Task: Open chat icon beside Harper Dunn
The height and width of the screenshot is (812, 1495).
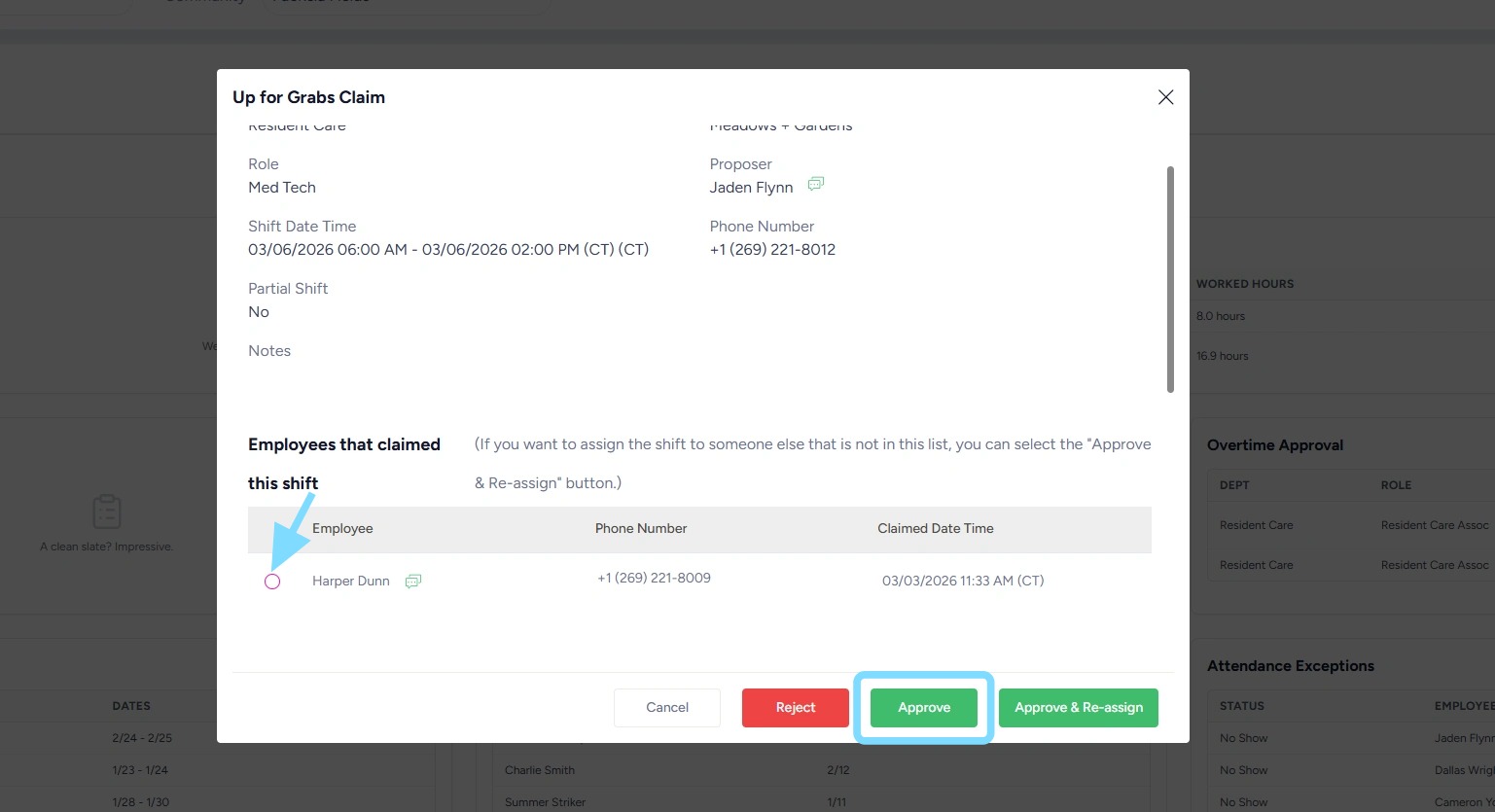Action: tap(413, 582)
